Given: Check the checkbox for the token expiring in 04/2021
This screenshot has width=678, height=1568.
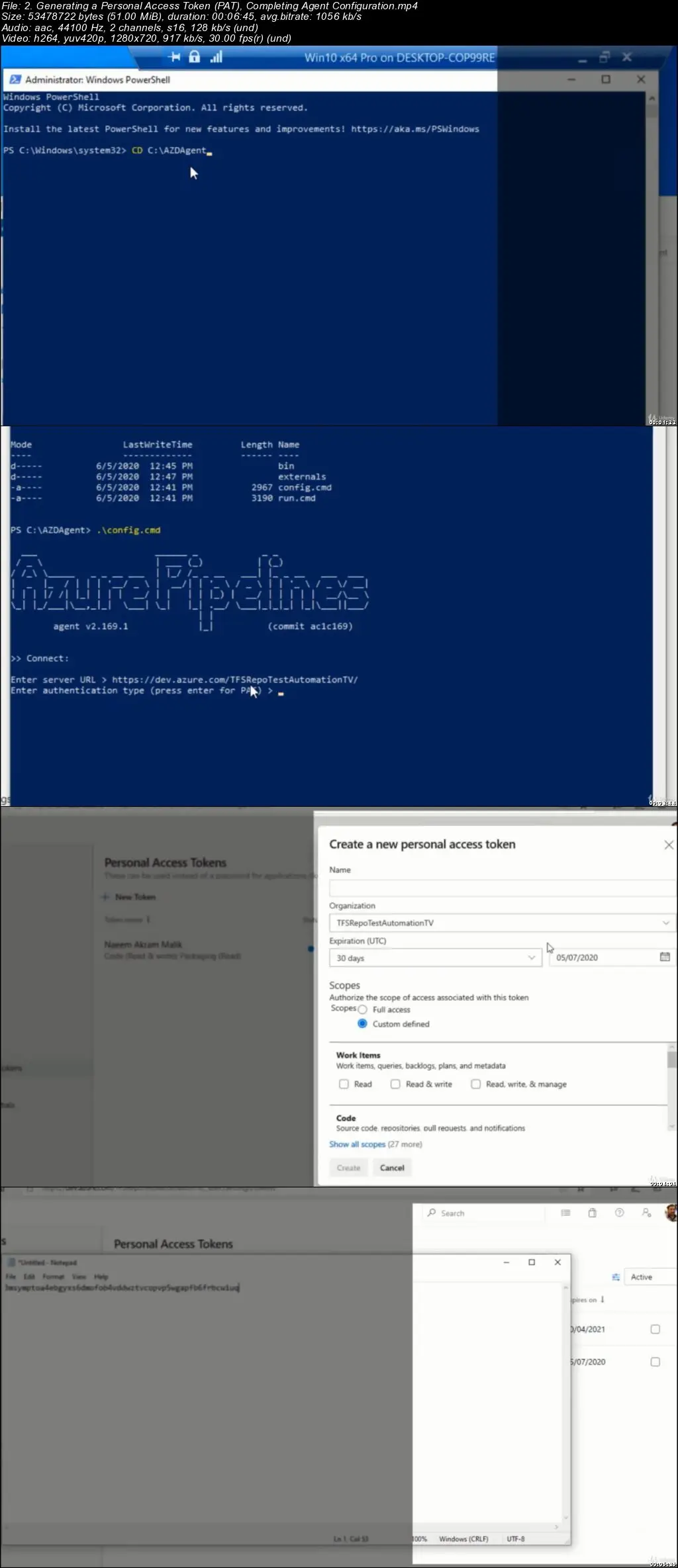Looking at the screenshot, I should tap(655, 1329).
